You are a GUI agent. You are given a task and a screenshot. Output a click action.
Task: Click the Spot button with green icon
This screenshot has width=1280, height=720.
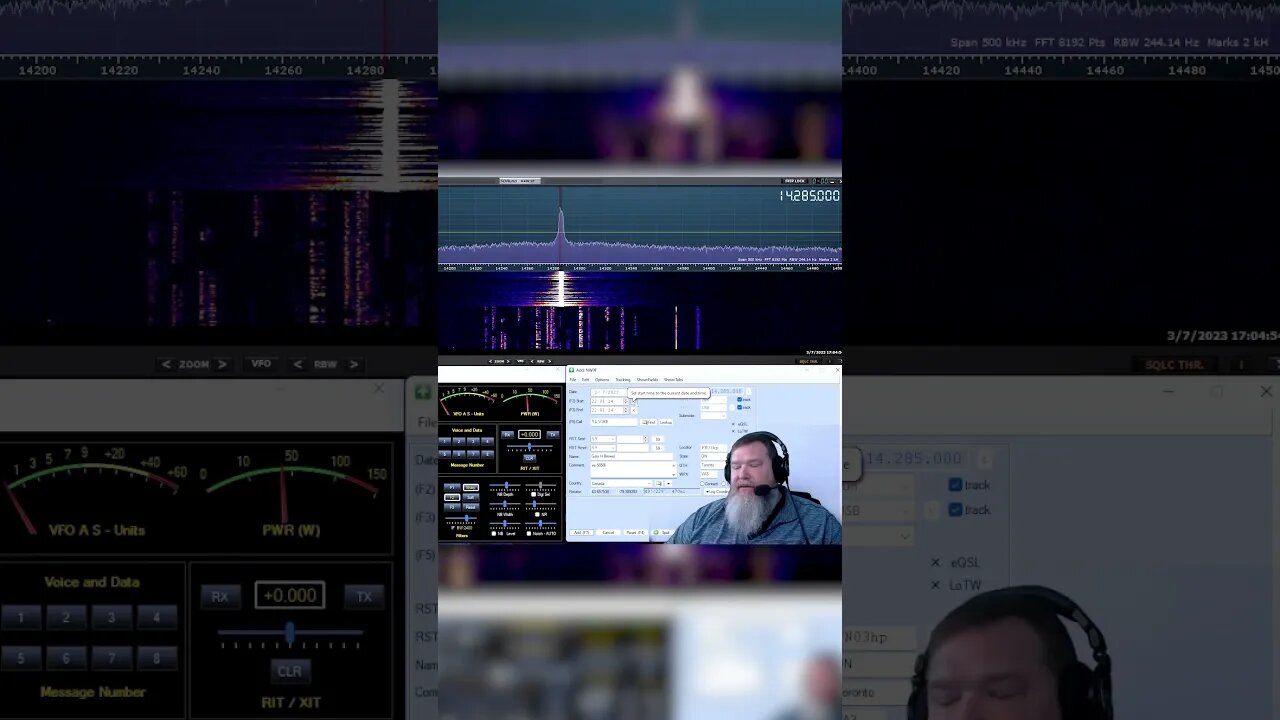661,532
